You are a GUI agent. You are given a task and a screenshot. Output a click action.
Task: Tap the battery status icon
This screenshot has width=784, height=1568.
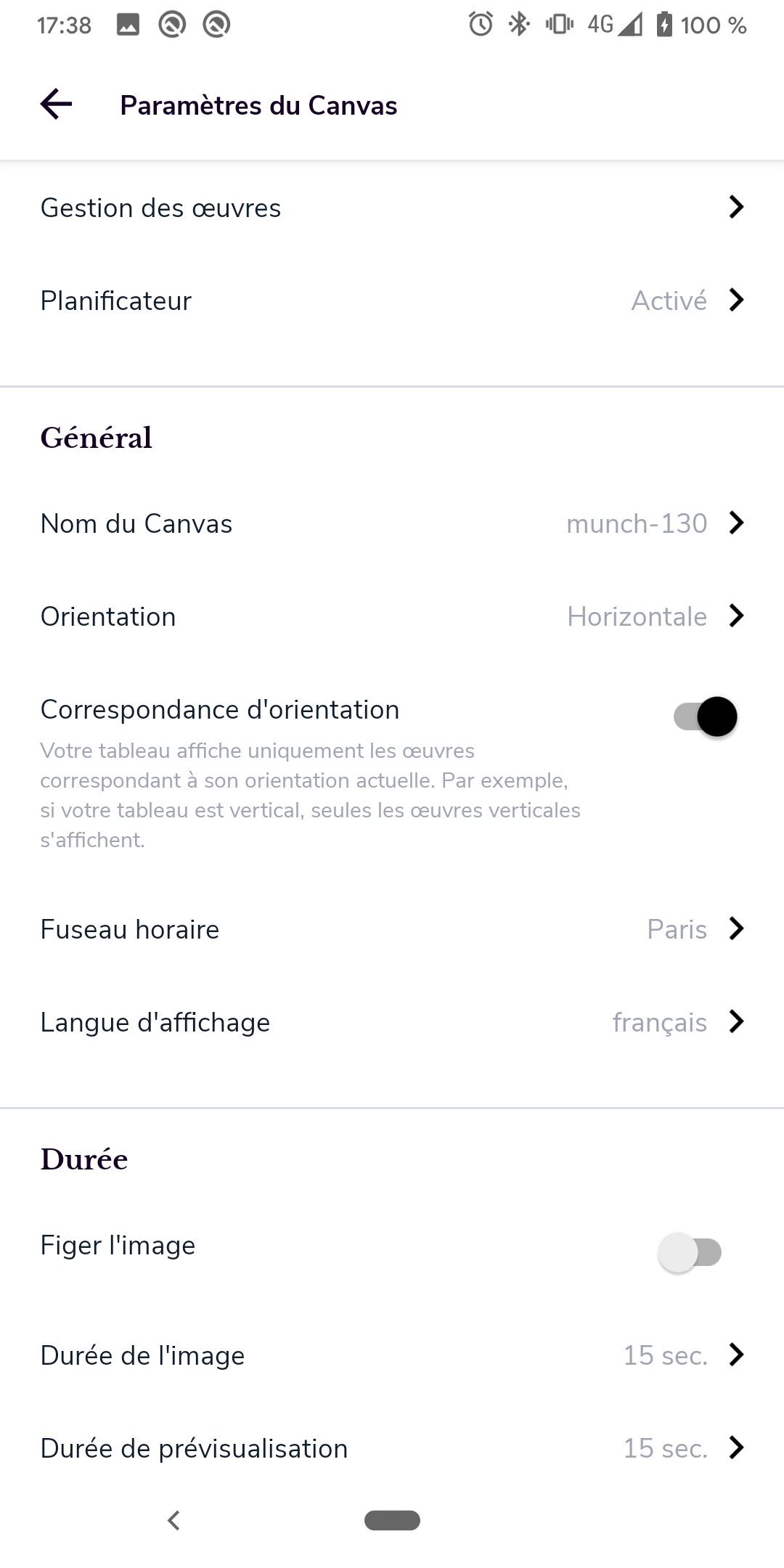click(x=664, y=25)
